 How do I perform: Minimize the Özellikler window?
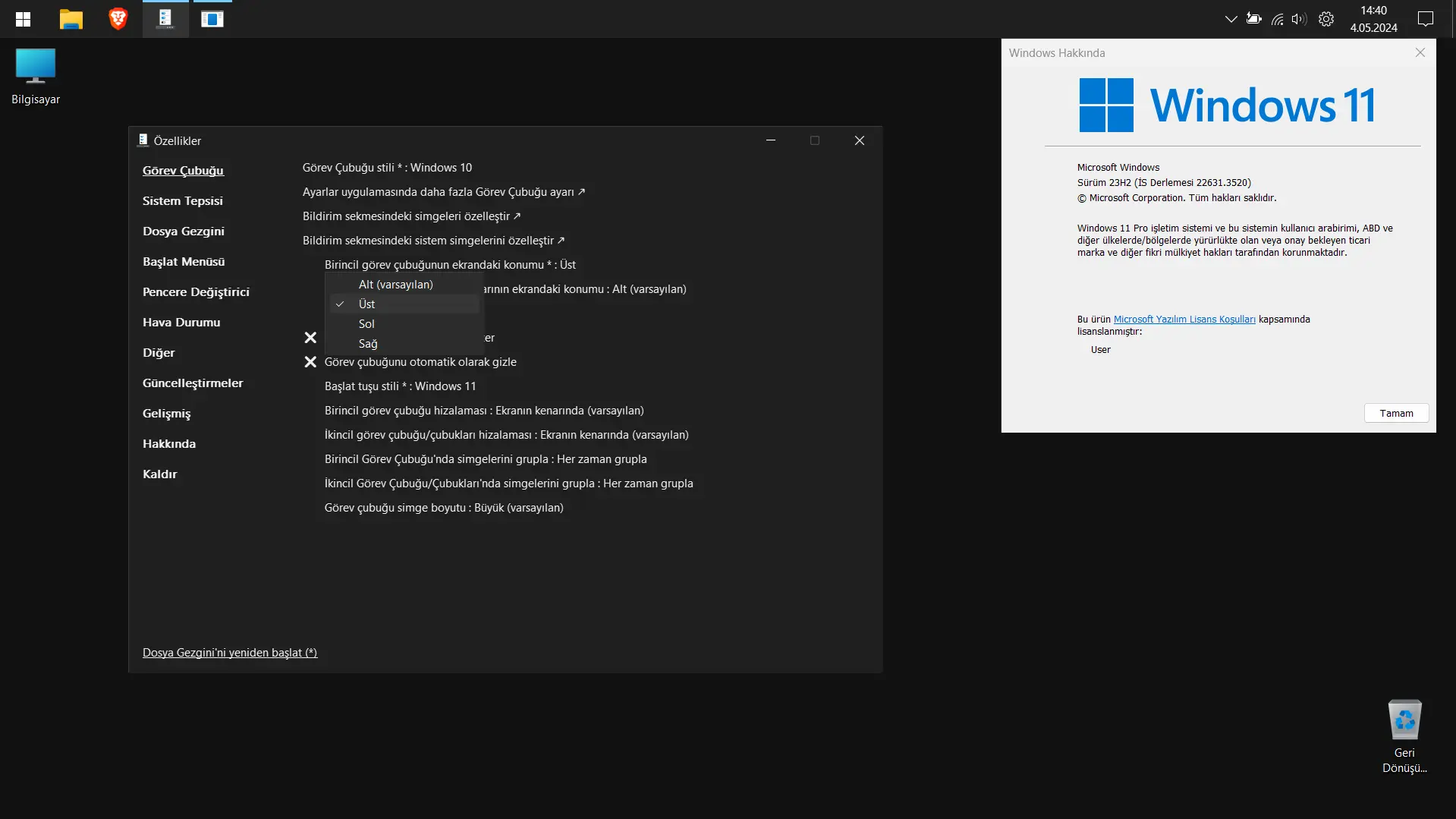tap(771, 140)
